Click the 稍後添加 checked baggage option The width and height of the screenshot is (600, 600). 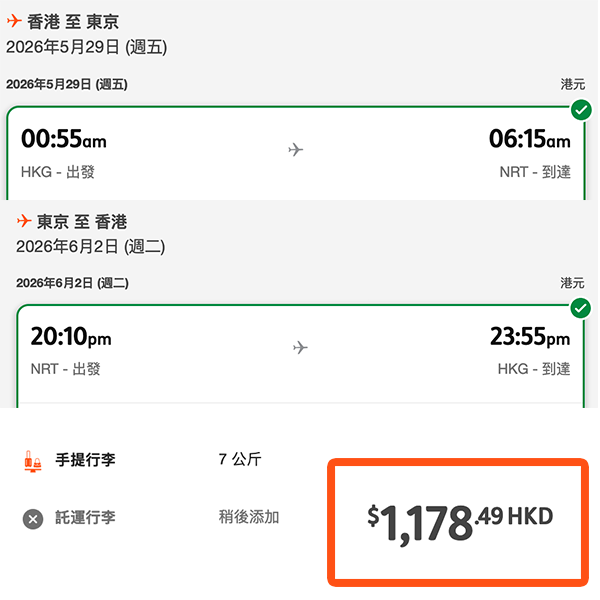(x=249, y=517)
